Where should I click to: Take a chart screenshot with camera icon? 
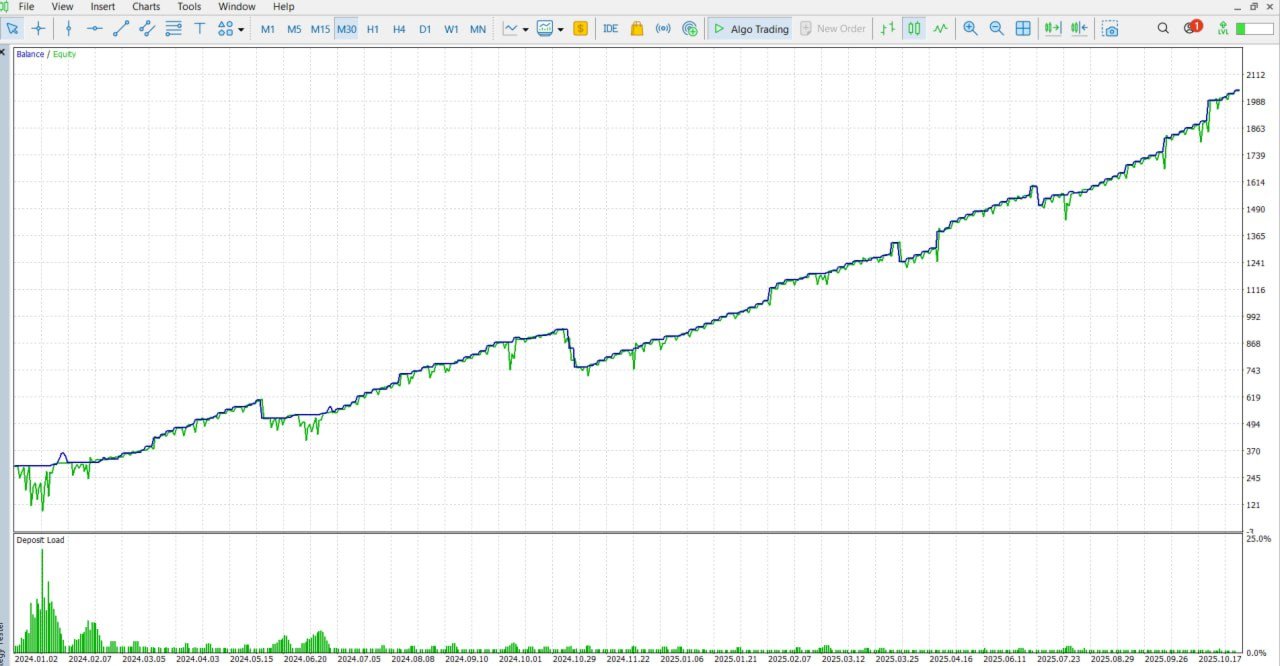[x=1110, y=29]
